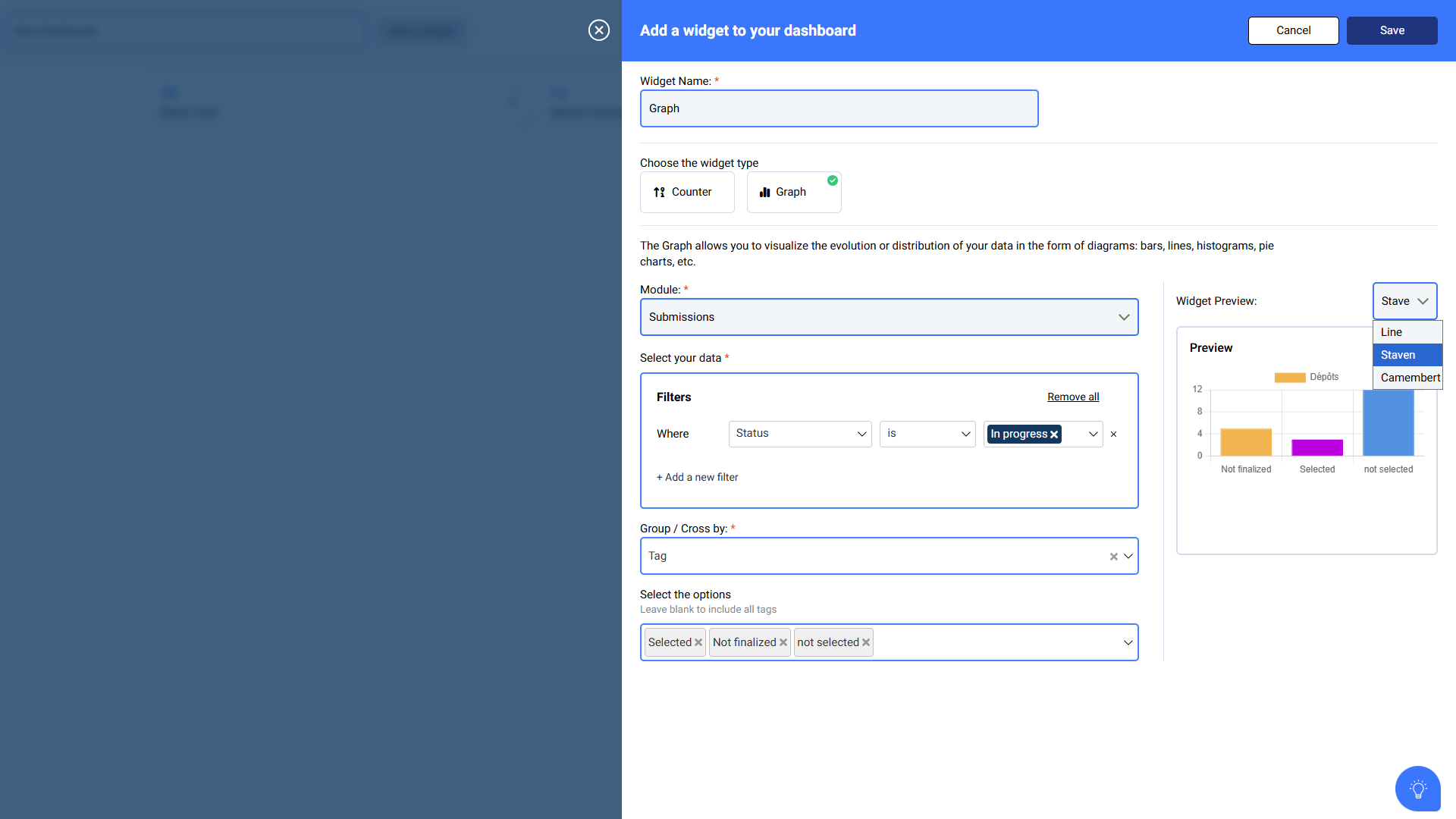
Task: Click the Save button
Action: pos(1392,30)
